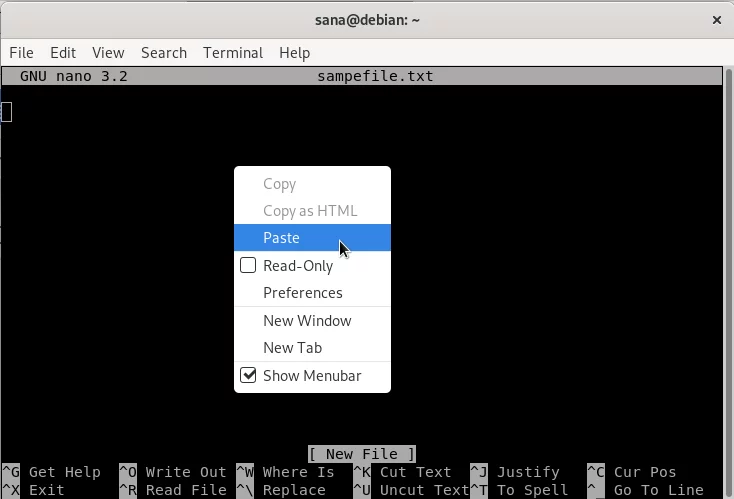Click the New File status message
Screen dimensions: 734x499
coord(362,454)
